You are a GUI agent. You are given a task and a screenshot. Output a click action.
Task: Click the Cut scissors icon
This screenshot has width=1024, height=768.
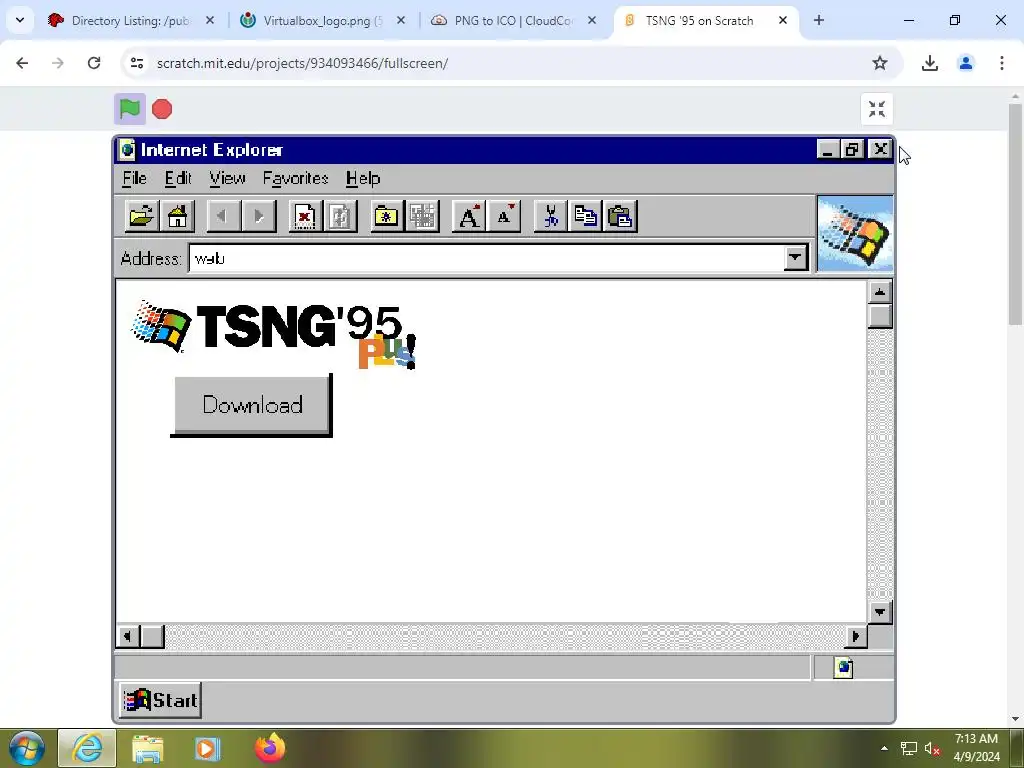coord(551,216)
